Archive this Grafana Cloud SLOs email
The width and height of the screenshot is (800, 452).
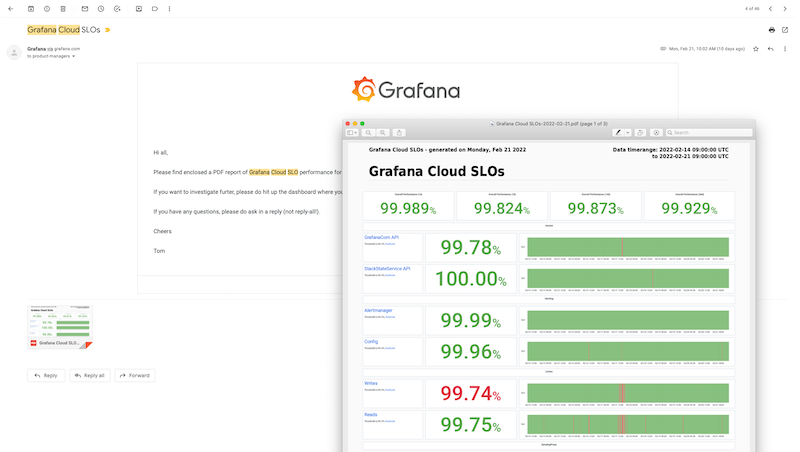(31, 8)
